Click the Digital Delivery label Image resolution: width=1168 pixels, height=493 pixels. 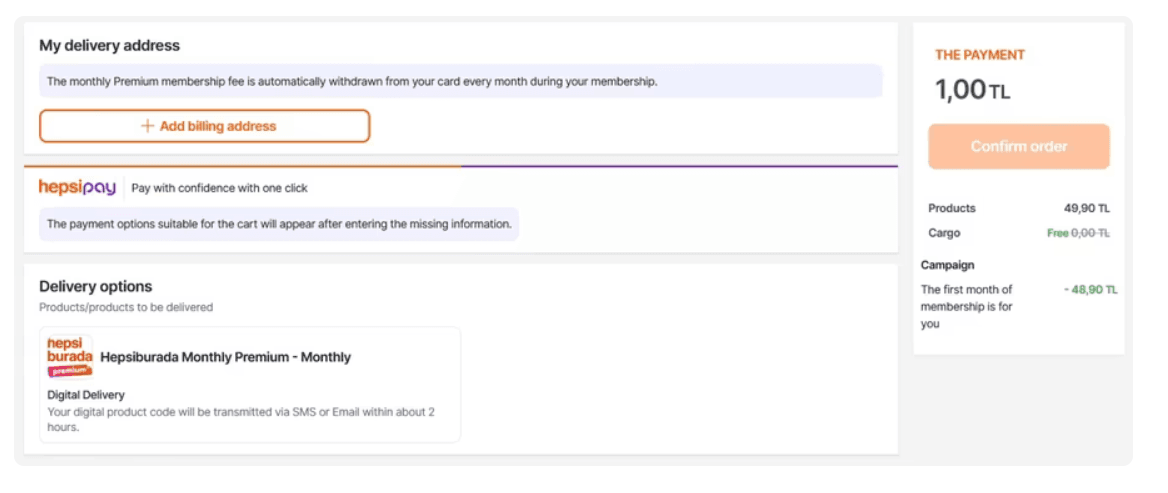pos(86,395)
